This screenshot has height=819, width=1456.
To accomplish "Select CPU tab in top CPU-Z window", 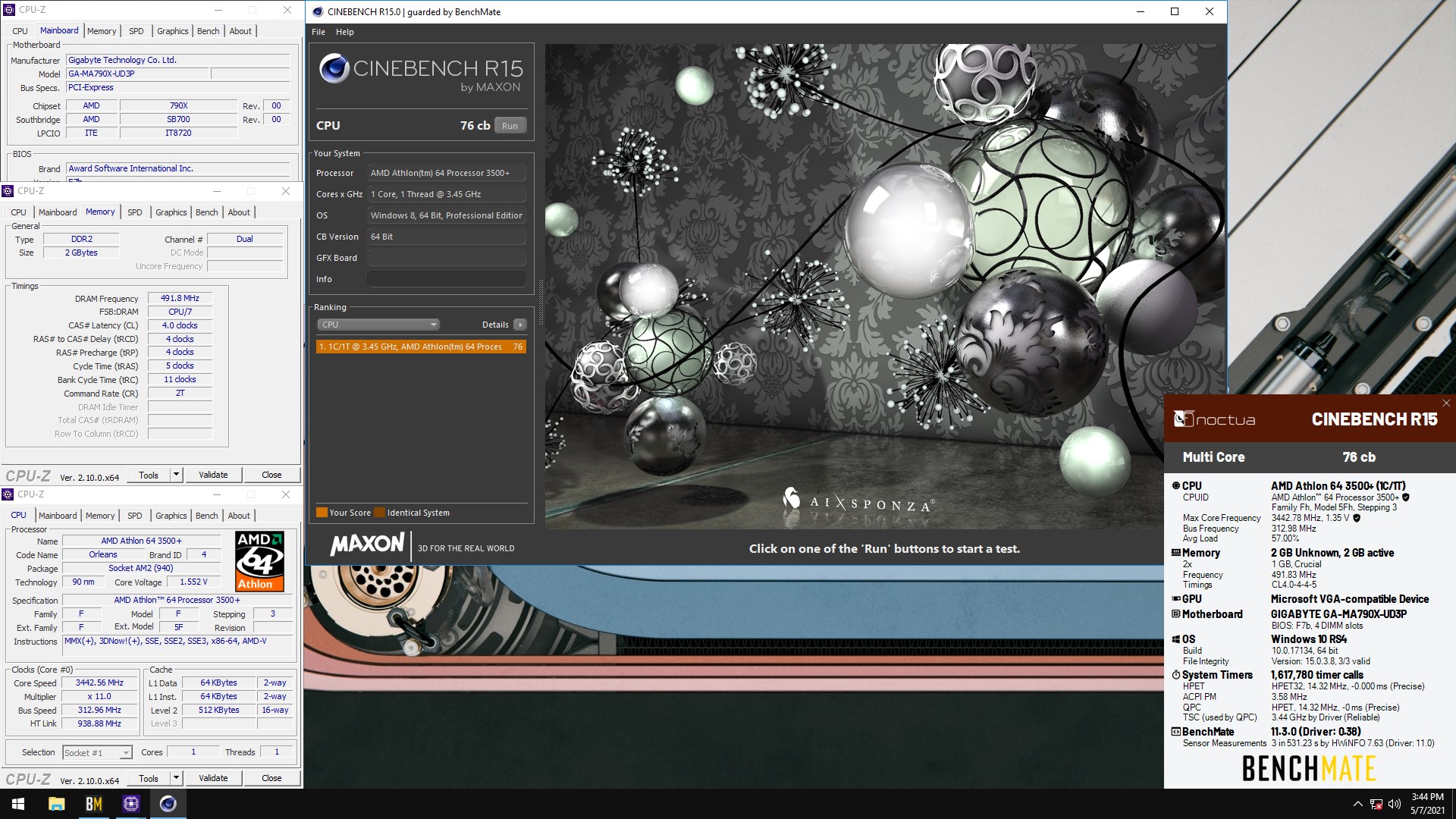I will [20, 31].
